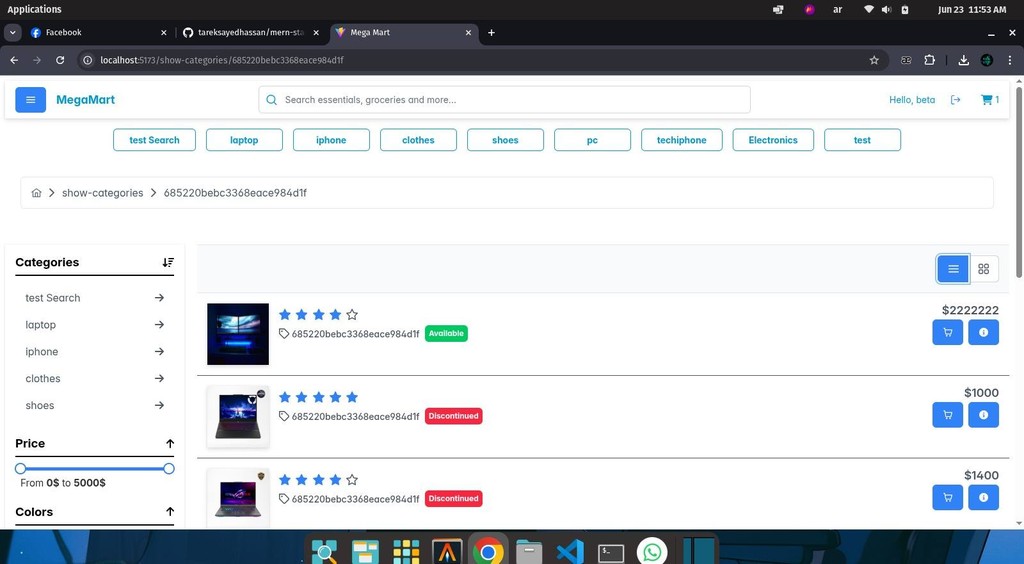Switch to the Facebook browser tab
This screenshot has width=1024, height=564.
[63, 32]
